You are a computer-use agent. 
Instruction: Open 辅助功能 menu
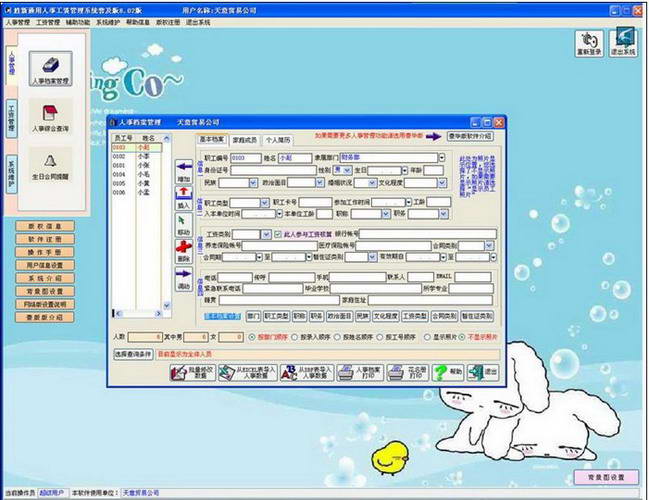(x=78, y=22)
